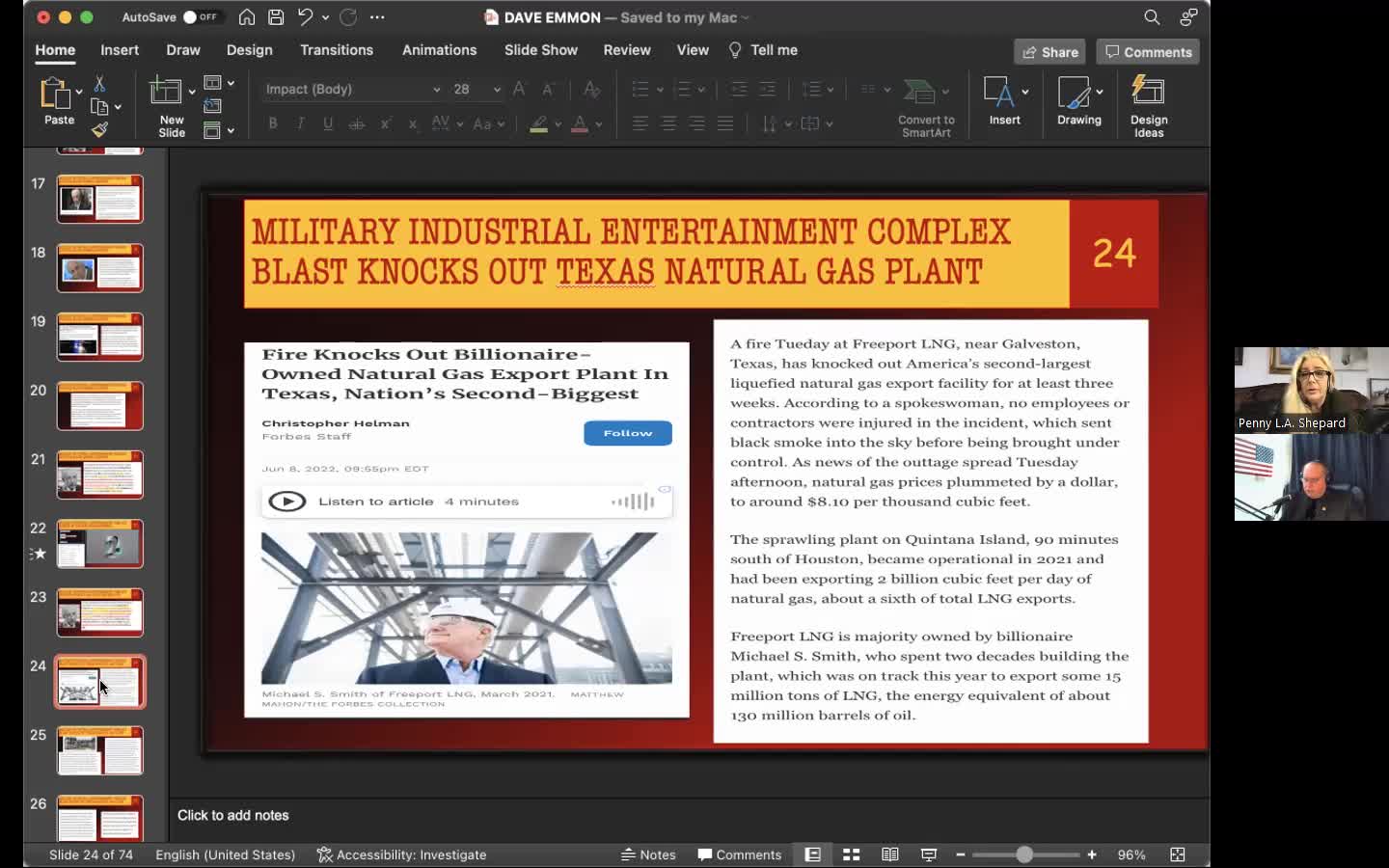Click English (United States) language indicator
This screenshot has width=1389, height=868.
226,854
